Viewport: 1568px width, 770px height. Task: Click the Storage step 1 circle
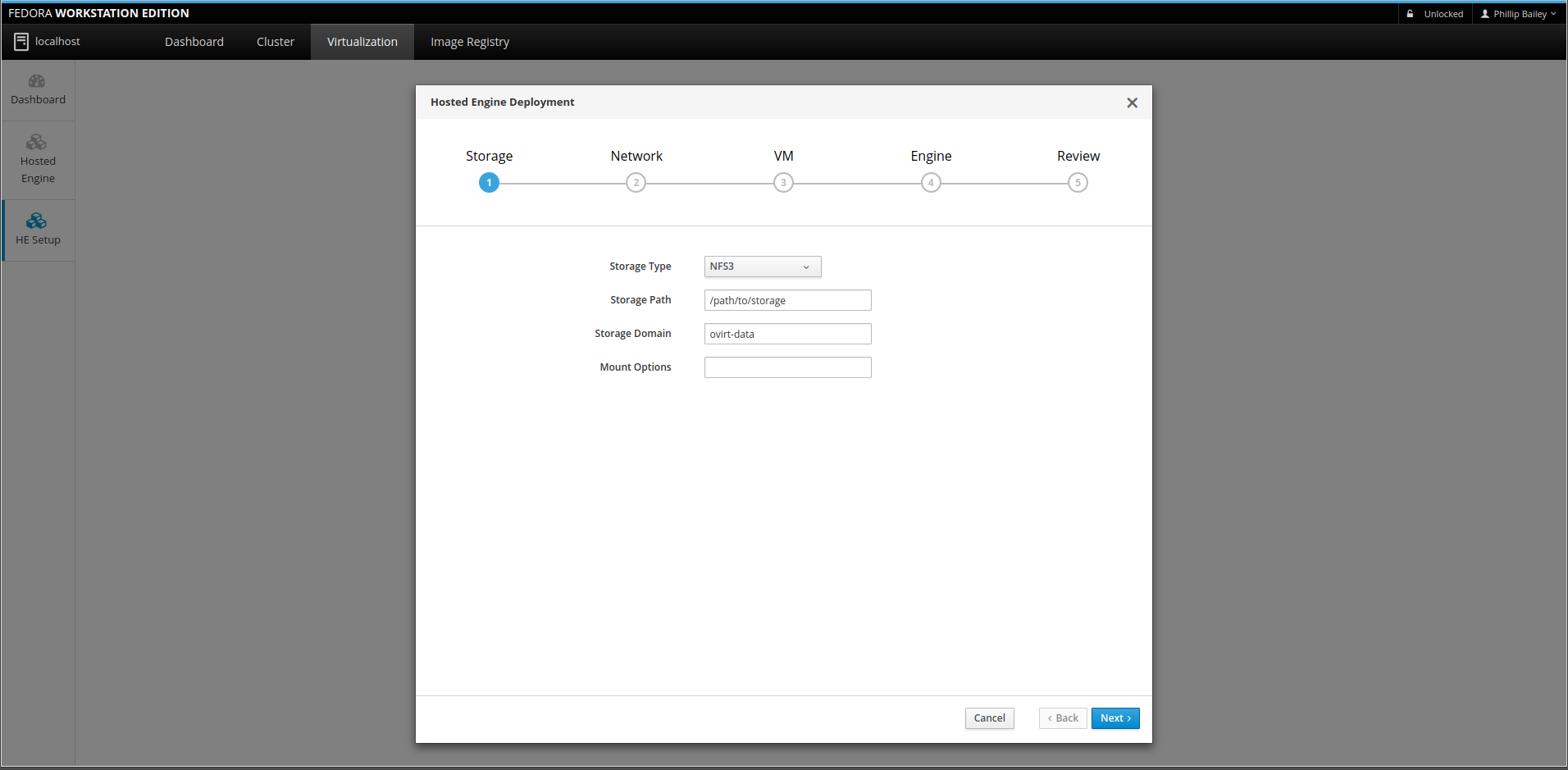489,183
